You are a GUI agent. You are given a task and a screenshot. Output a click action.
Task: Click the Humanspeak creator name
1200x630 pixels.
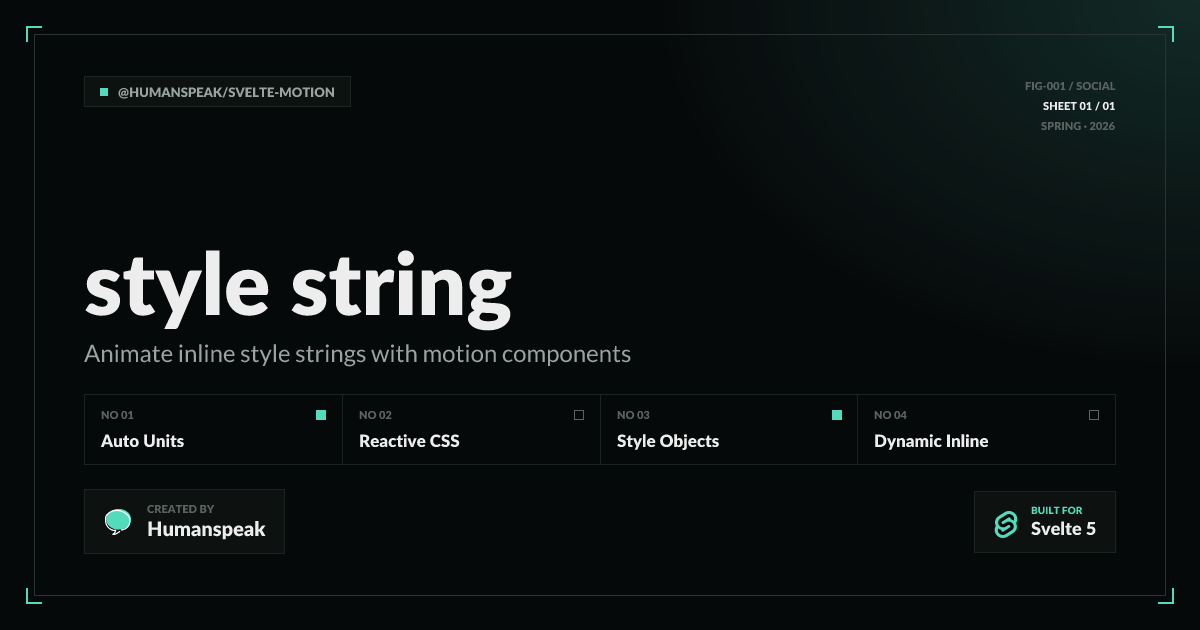click(x=206, y=530)
